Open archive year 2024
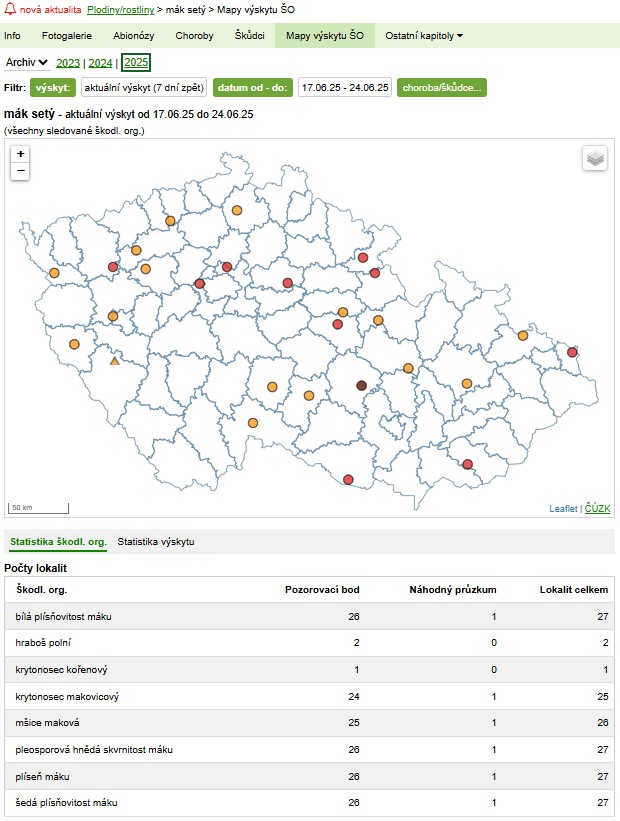This screenshot has height=821, width=620. click(100, 63)
